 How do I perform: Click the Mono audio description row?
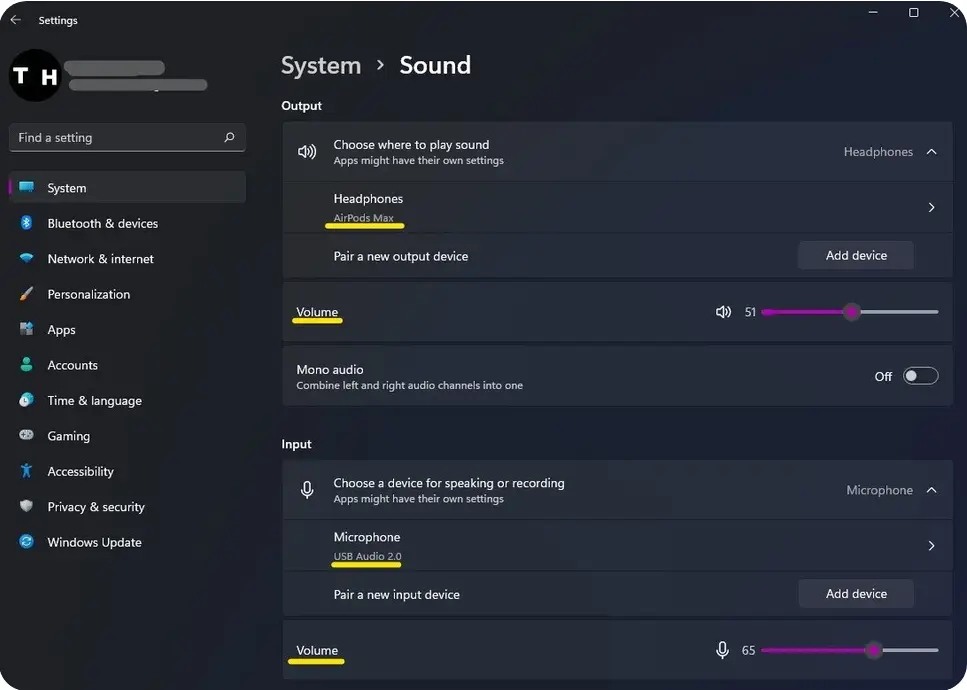(617, 376)
